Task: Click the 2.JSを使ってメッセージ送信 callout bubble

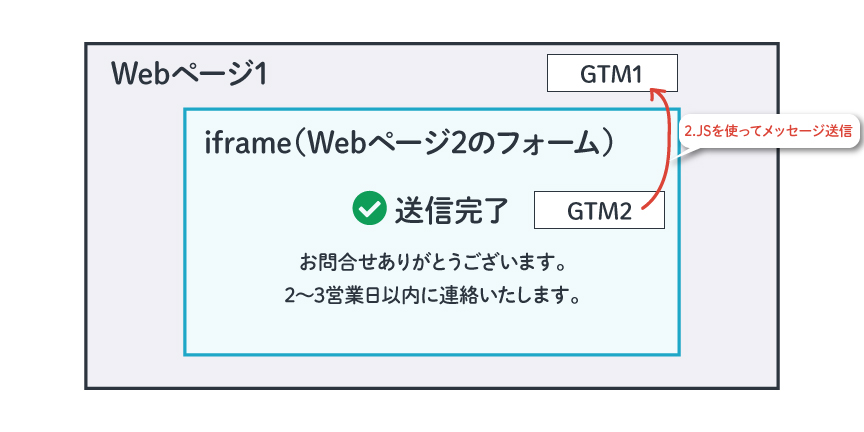Action: [769, 132]
